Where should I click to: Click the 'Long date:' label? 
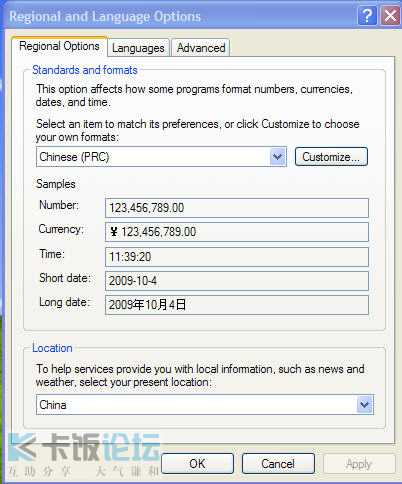pos(65,302)
